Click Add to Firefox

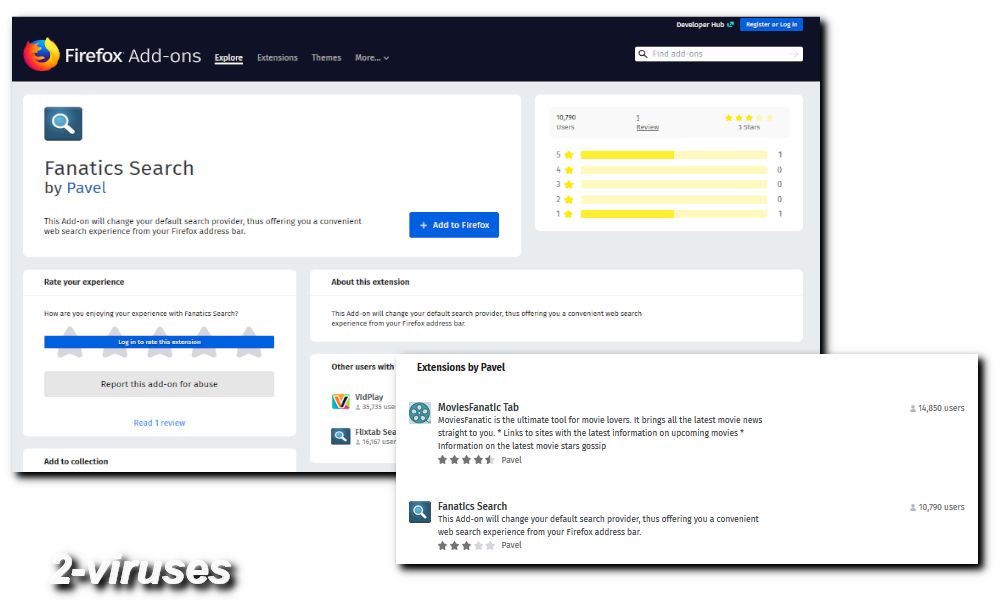click(453, 224)
